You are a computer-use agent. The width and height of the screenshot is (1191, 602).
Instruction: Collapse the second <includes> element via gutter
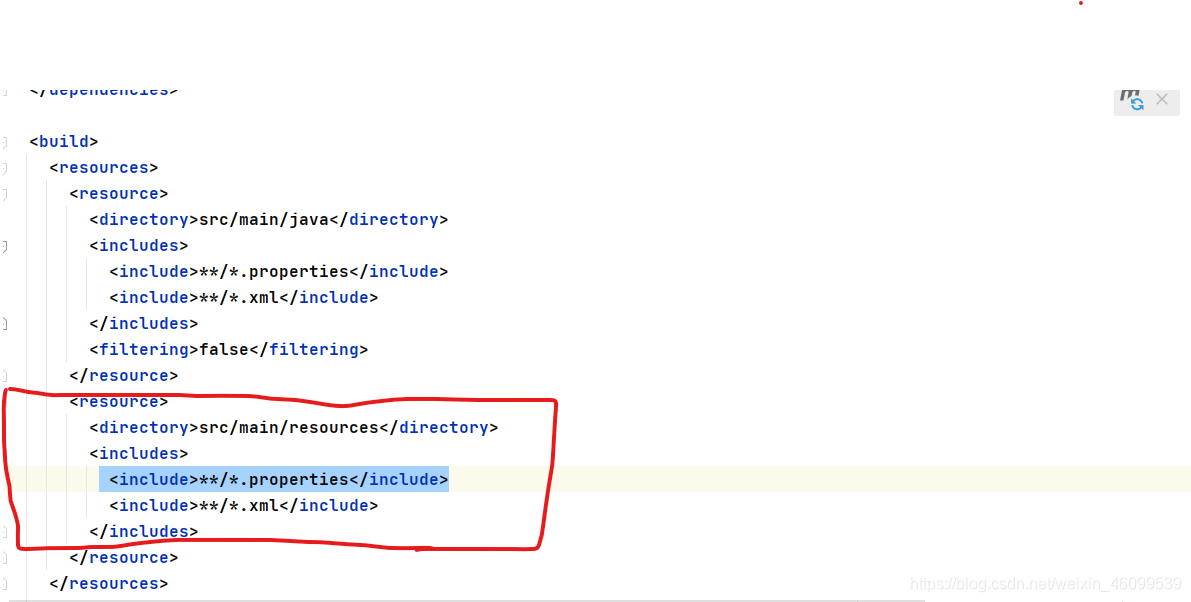tap(4, 453)
